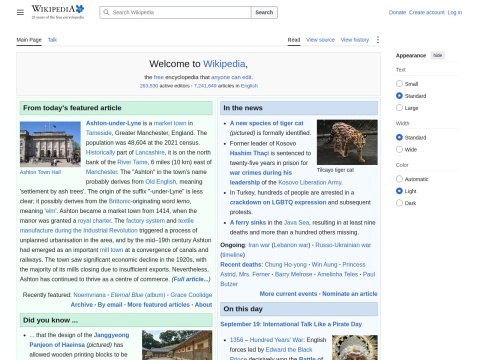Select the Wide width option

point(399,149)
